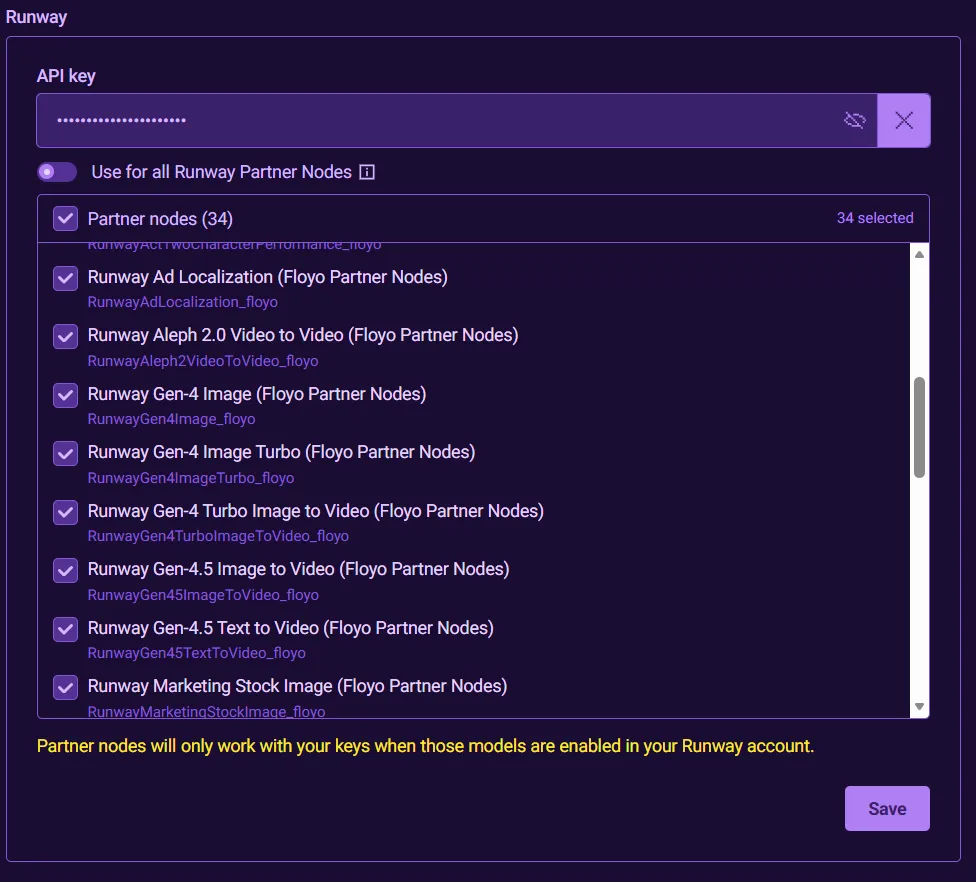The image size is (976, 882).
Task: Uncheck Runway Gen-4 Image Turbo node
Action: tap(65, 454)
